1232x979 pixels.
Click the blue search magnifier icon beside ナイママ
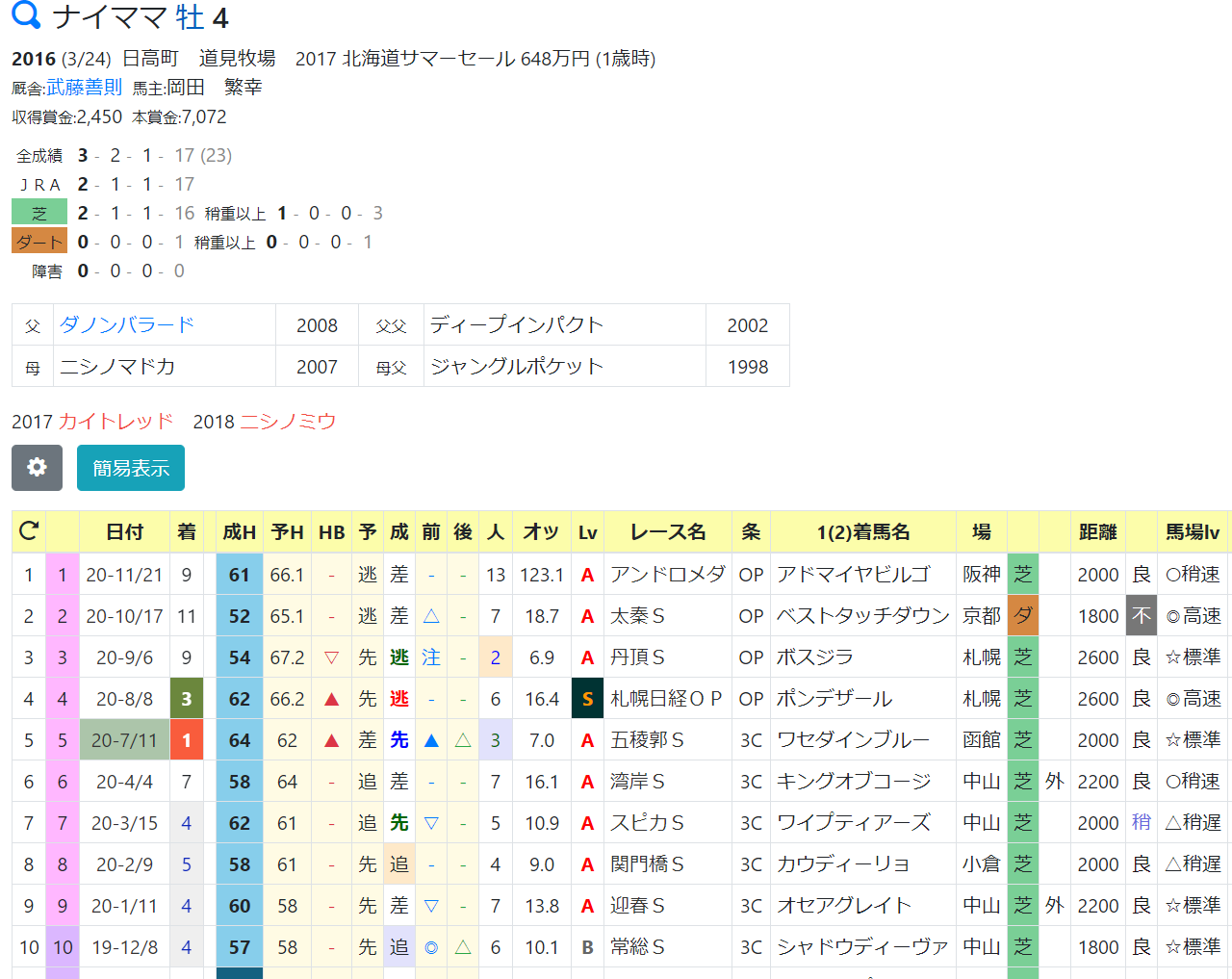26,15
